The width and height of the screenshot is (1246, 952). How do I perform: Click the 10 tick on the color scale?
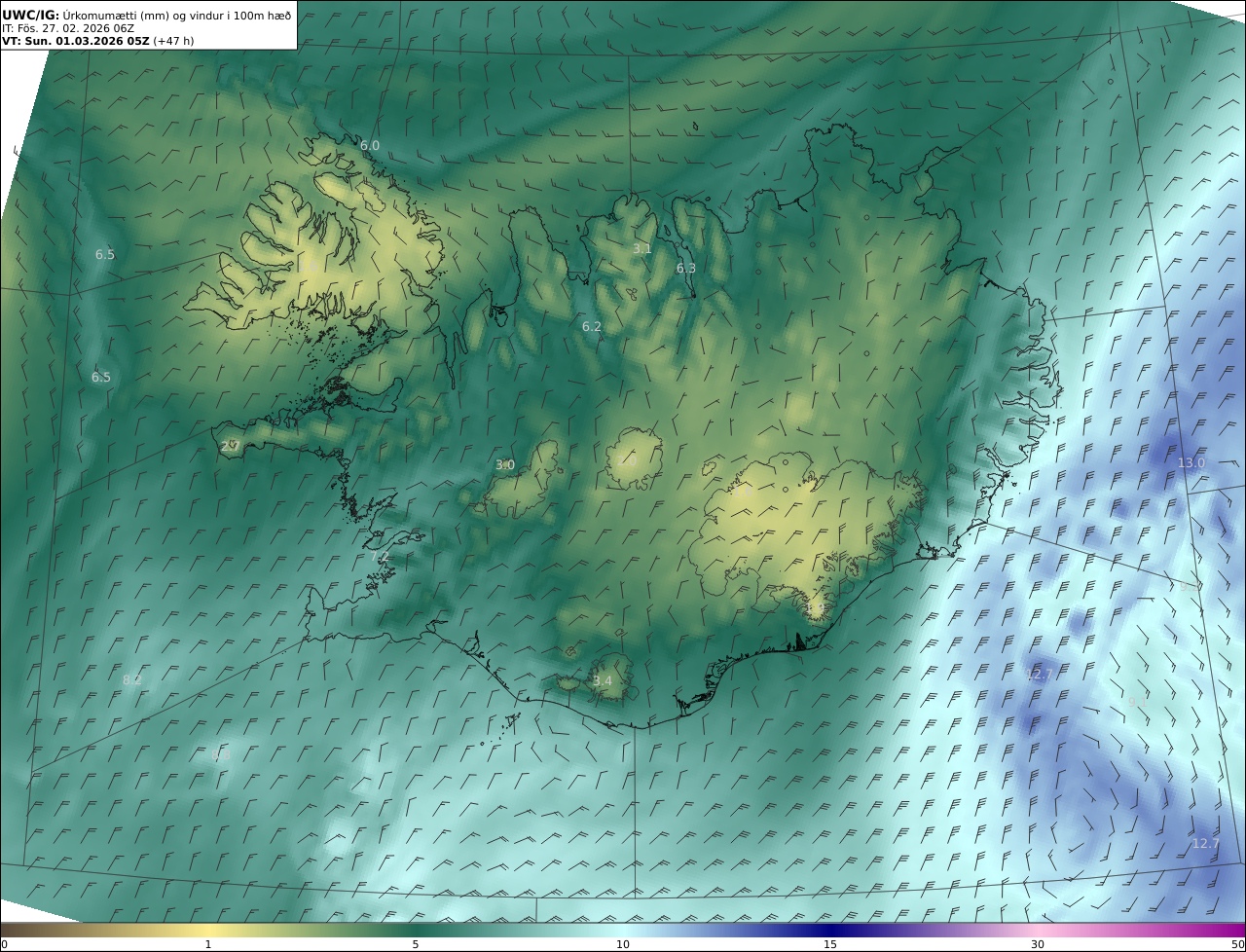tap(623, 944)
